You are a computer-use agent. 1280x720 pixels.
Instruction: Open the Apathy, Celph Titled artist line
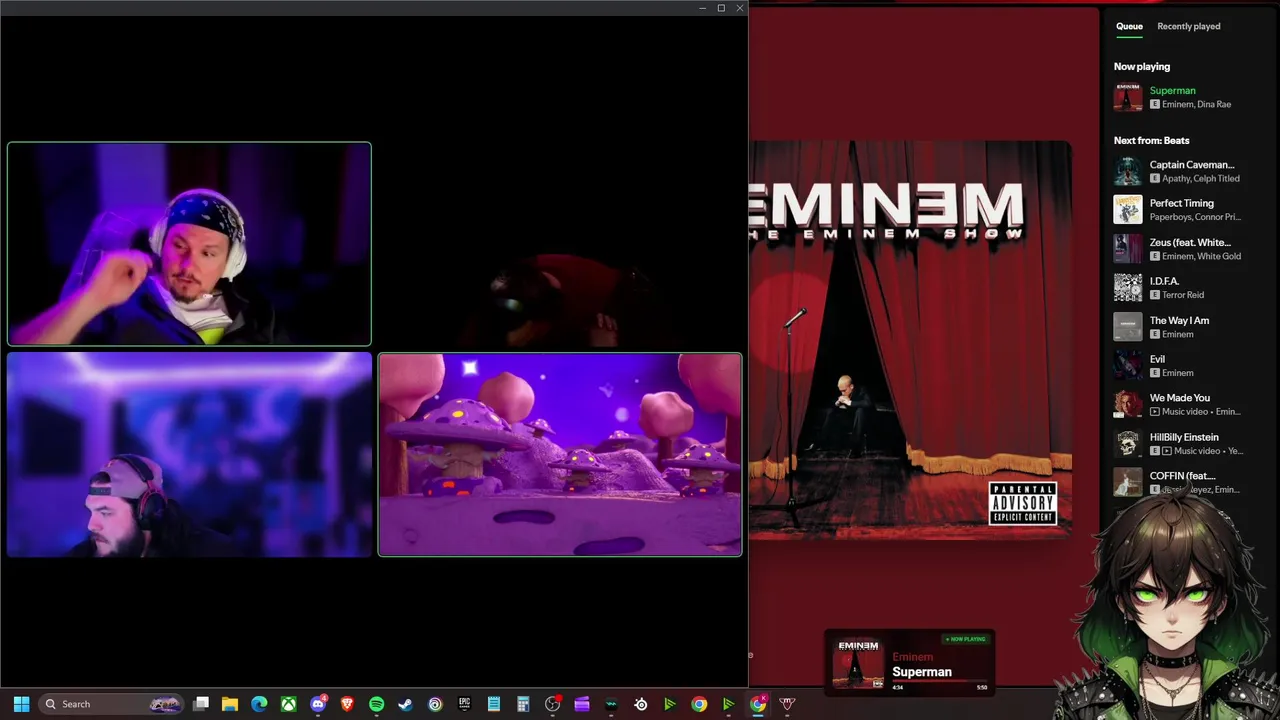[x=1201, y=178]
